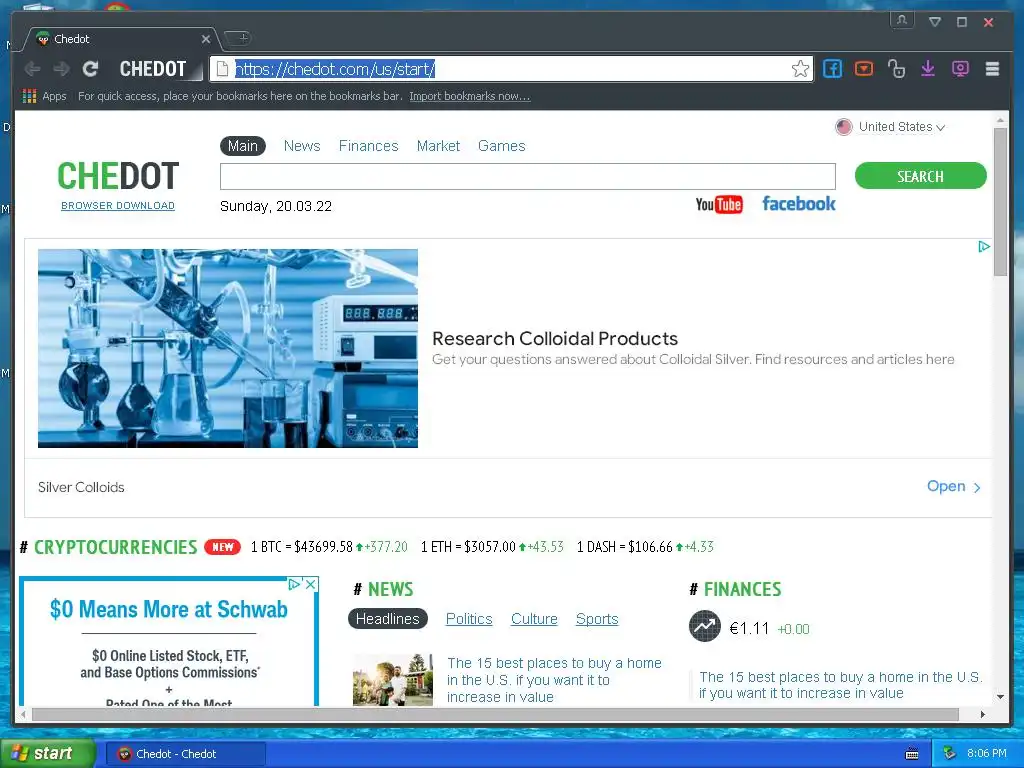The image size is (1024, 768).
Task: Click the vertical scrollbar thumb
Action: pyautogui.click(x=1000, y=202)
